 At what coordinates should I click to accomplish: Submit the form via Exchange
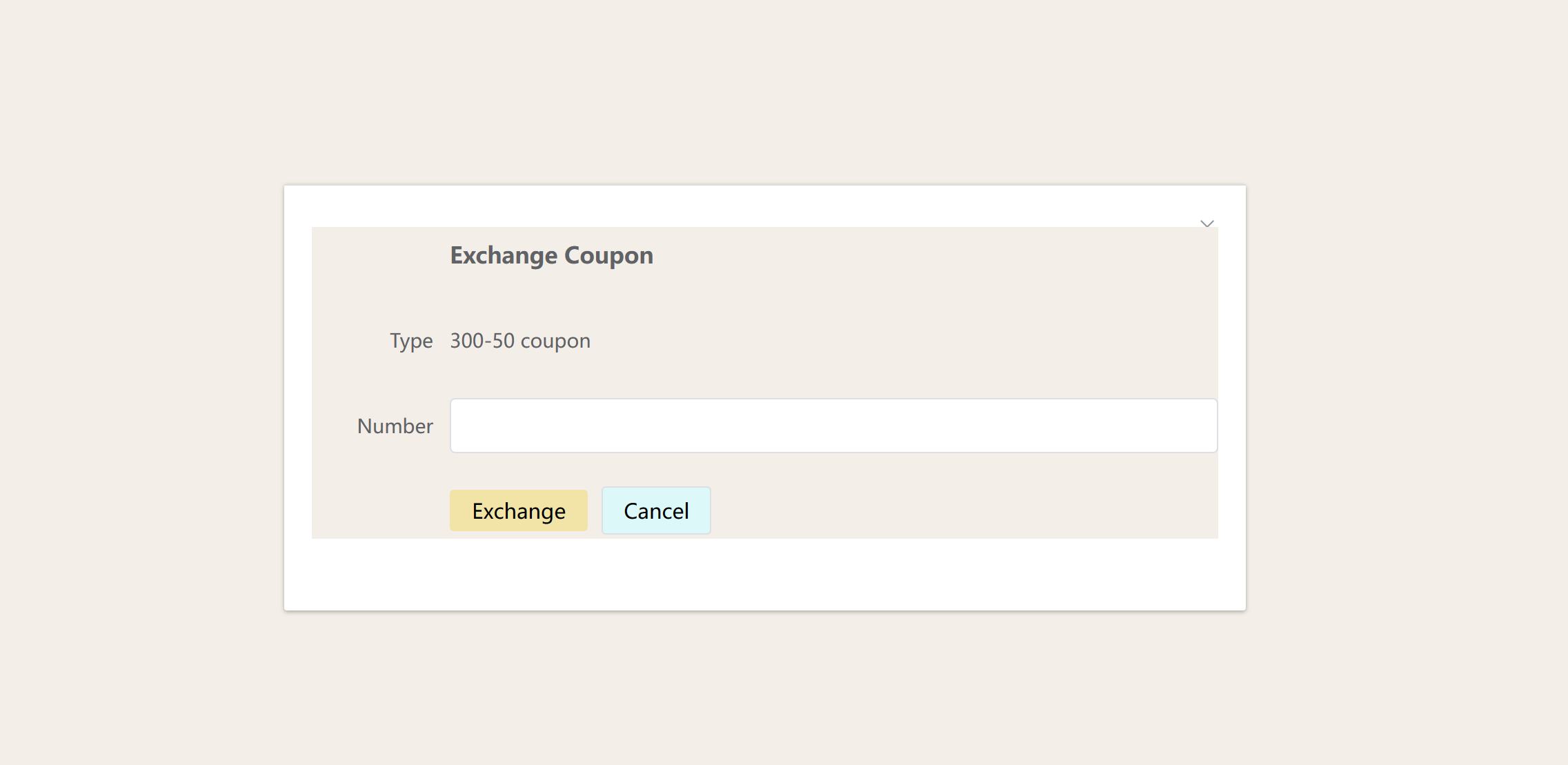[x=519, y=510]
